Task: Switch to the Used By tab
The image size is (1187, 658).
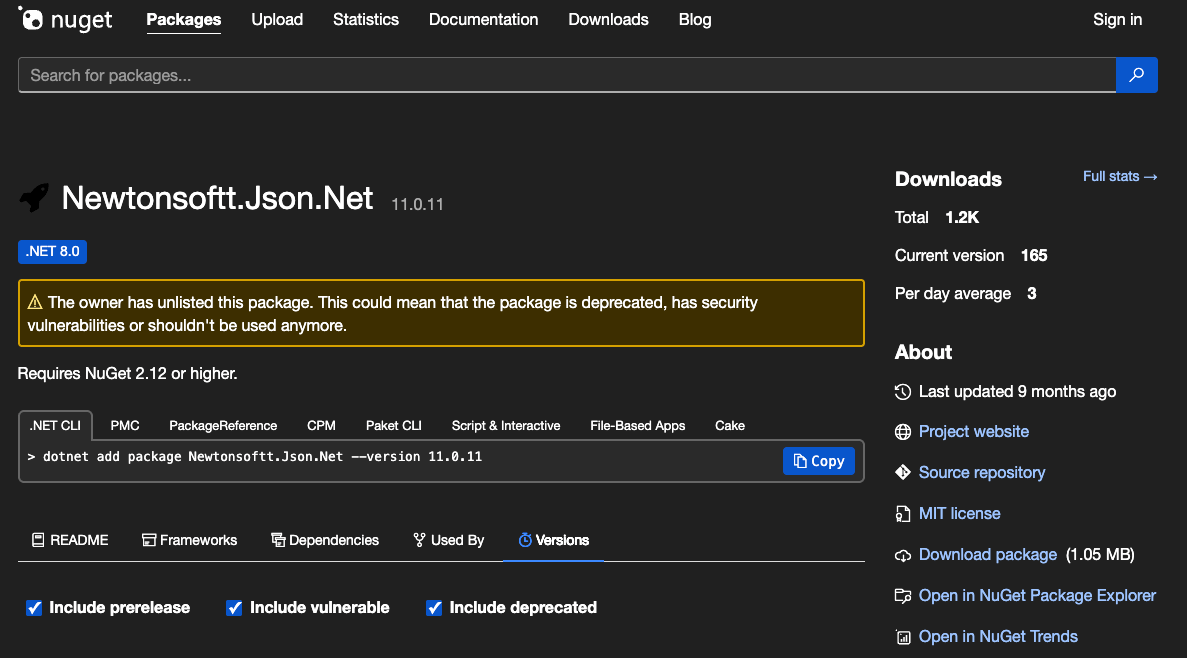Action: (x=448, y=540)
